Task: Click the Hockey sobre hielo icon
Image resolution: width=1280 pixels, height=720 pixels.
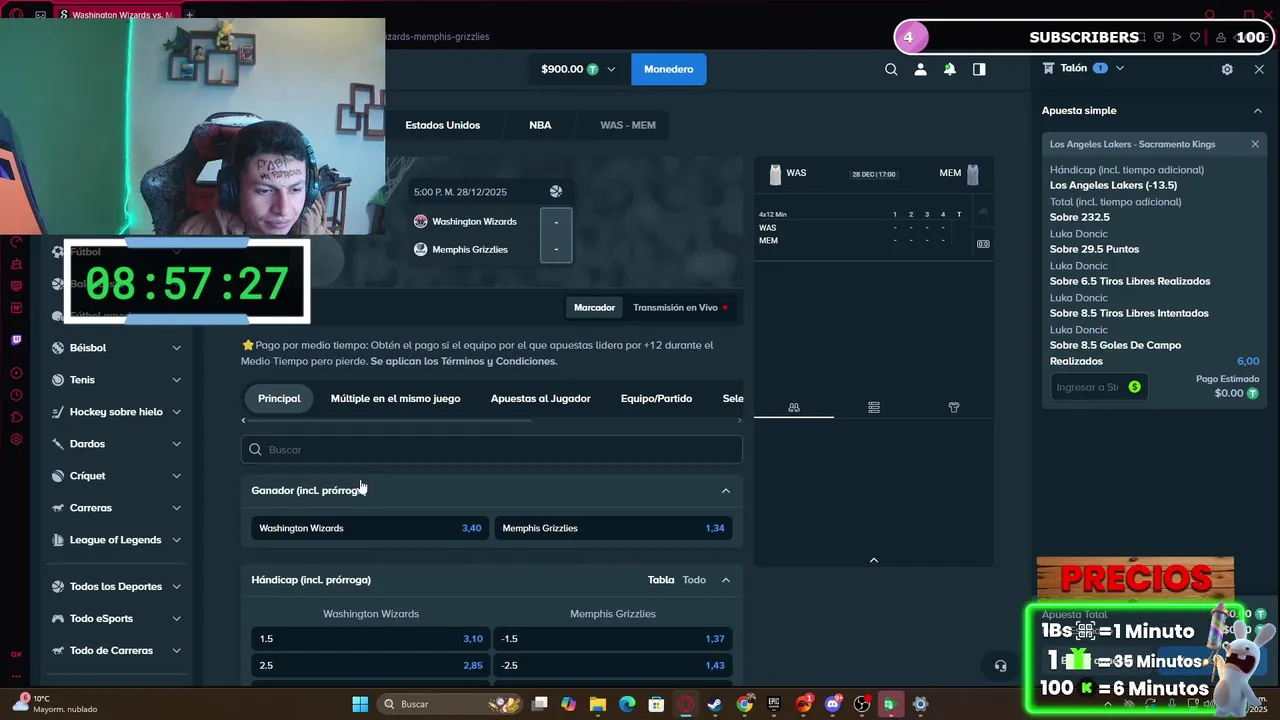Action: (x=58, y=412)
